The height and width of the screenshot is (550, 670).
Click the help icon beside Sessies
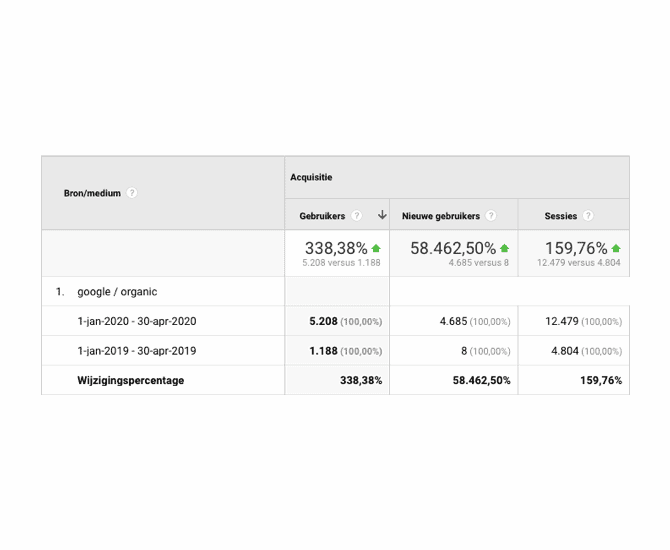[588, 216]
